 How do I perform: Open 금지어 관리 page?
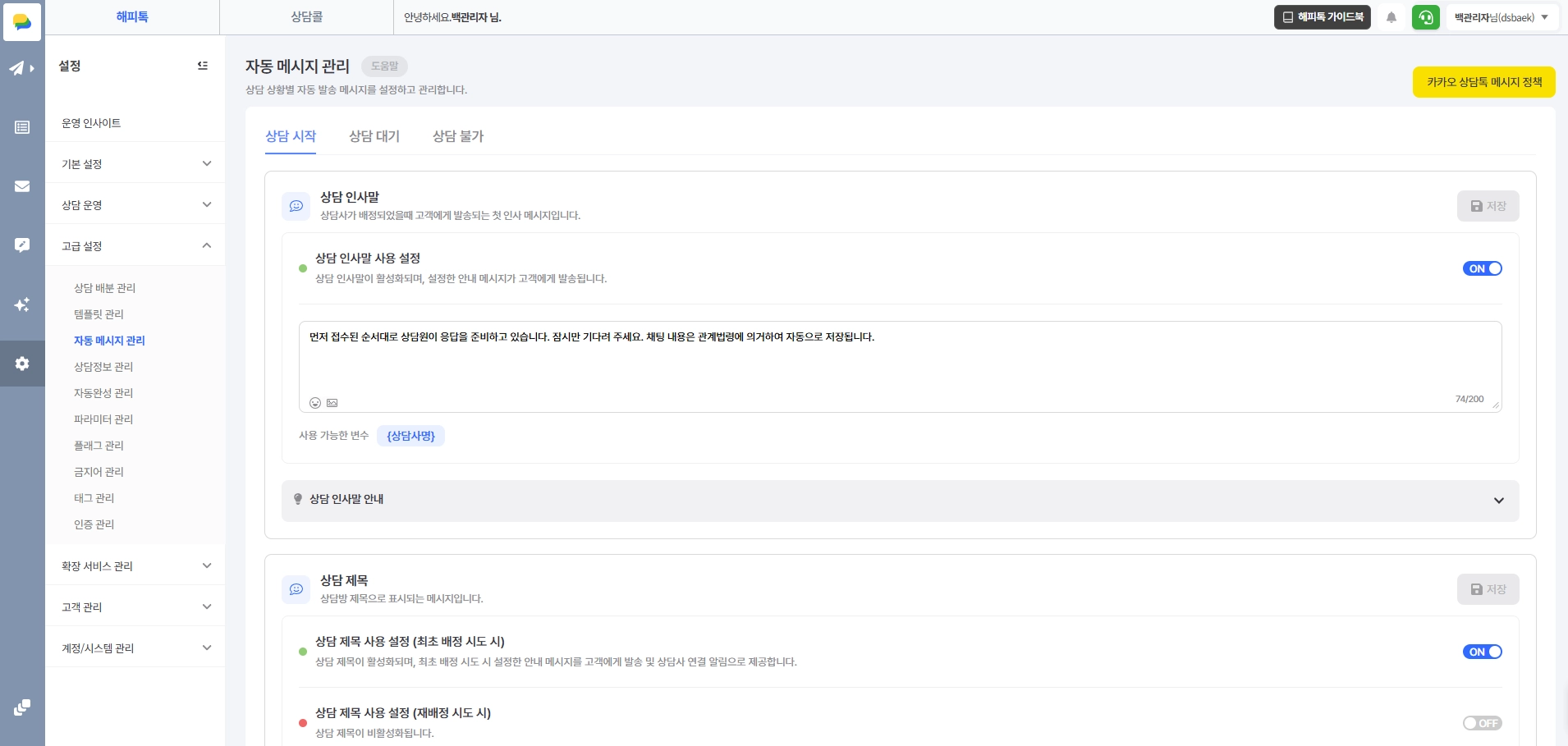click(x=99, y=472)
